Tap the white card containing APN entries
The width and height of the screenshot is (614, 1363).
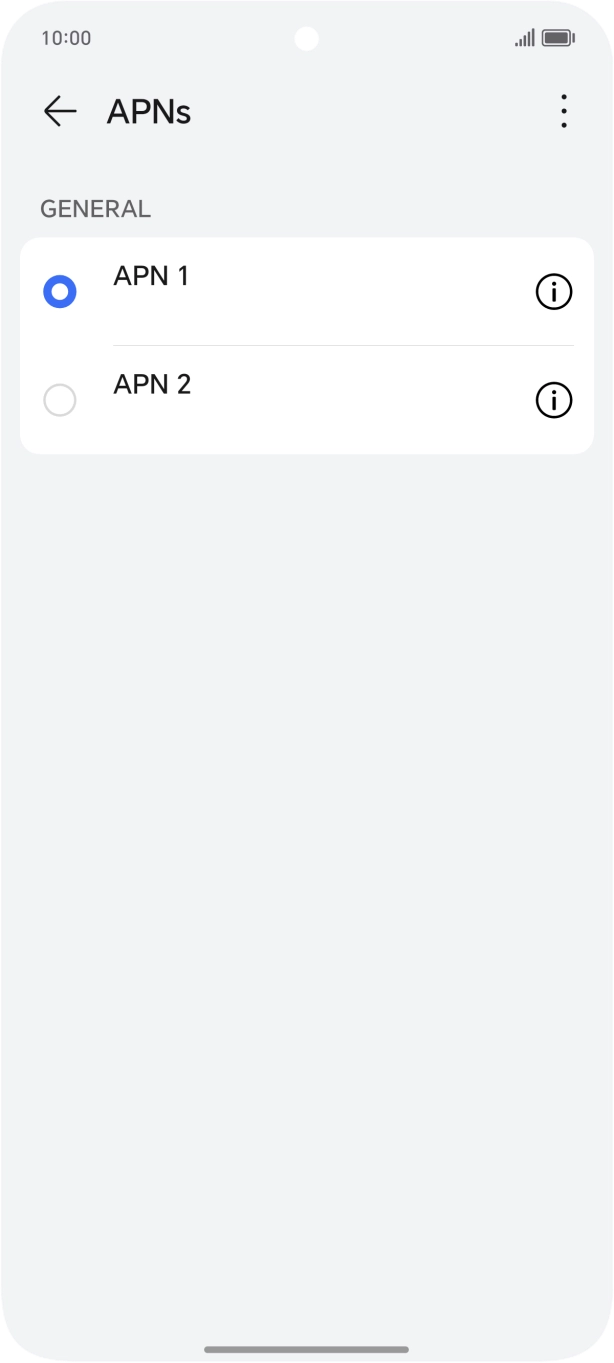(x=306, y=344)
